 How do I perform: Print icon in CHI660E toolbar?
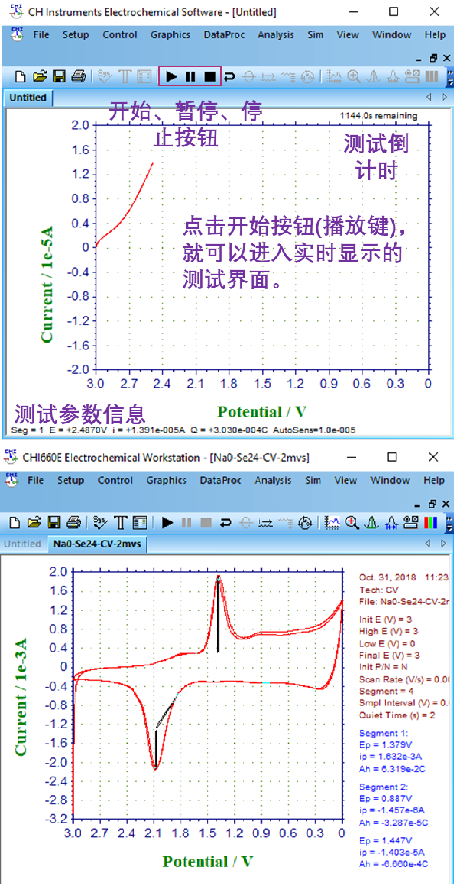(x=72, y=523)
